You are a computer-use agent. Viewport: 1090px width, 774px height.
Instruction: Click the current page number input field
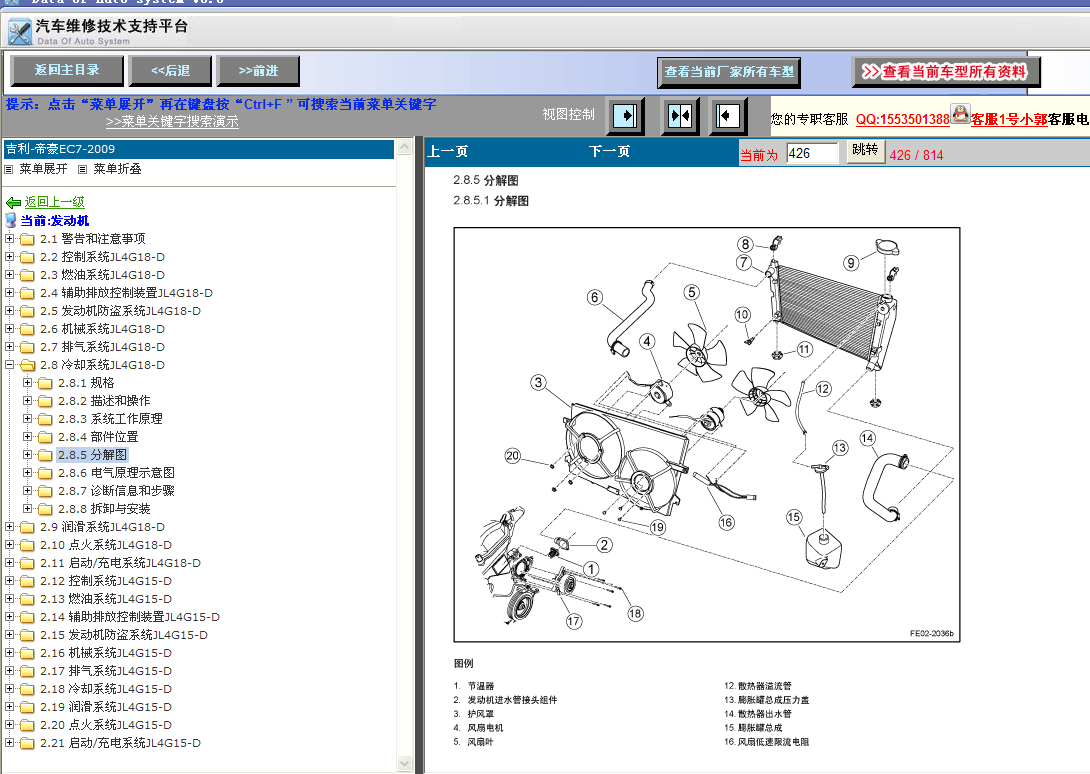coord(812,154)
